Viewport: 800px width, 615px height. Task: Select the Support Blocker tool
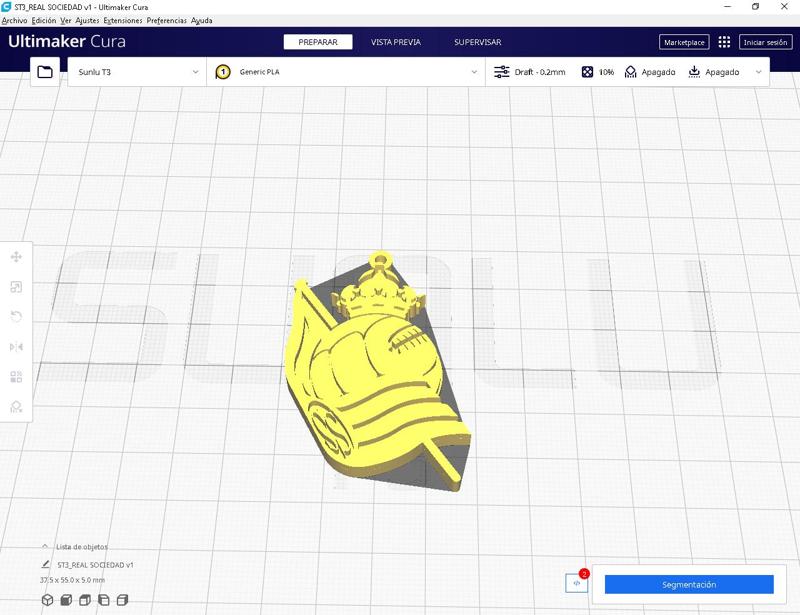(16, 407)
